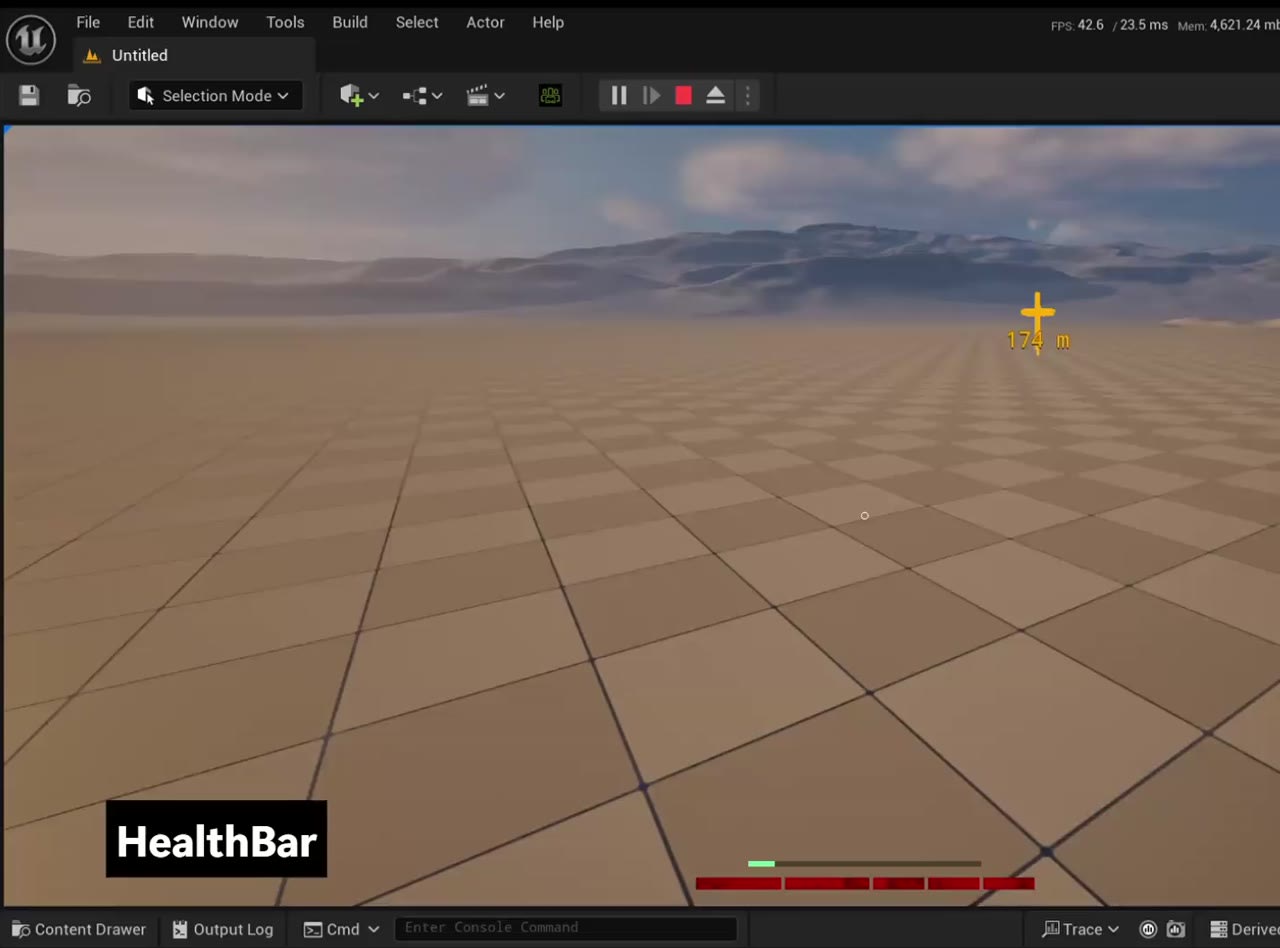
Task: Focus the Enter Console Command field
Action: tap(566, 928)
